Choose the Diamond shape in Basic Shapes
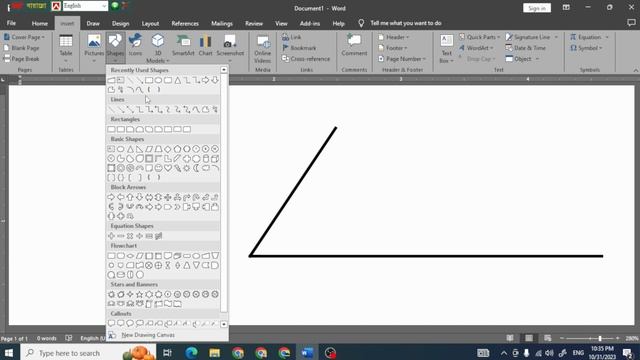 (x=168, y=149)
